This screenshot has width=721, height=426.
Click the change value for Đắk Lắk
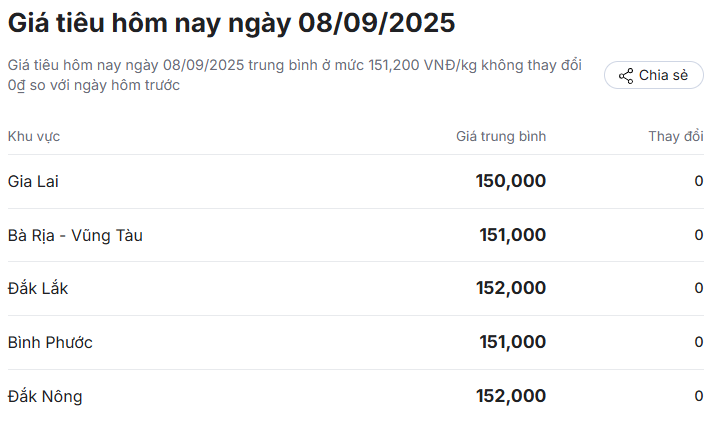coord(698,288)
